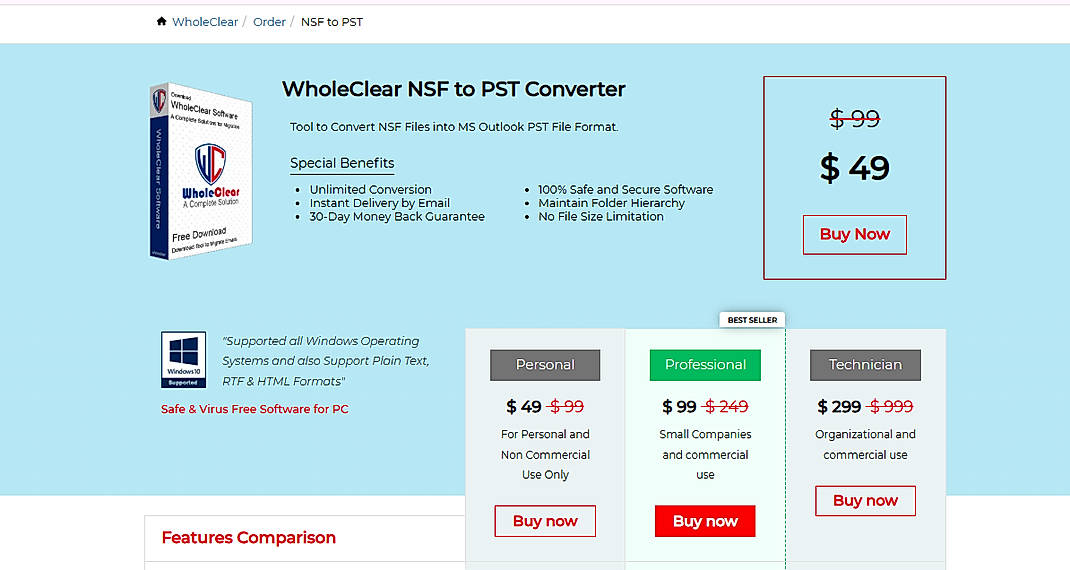This screenshot has width=1070, height=570.
Task: Click Buy Now in the $49 price box
Action: coord(854,235)
